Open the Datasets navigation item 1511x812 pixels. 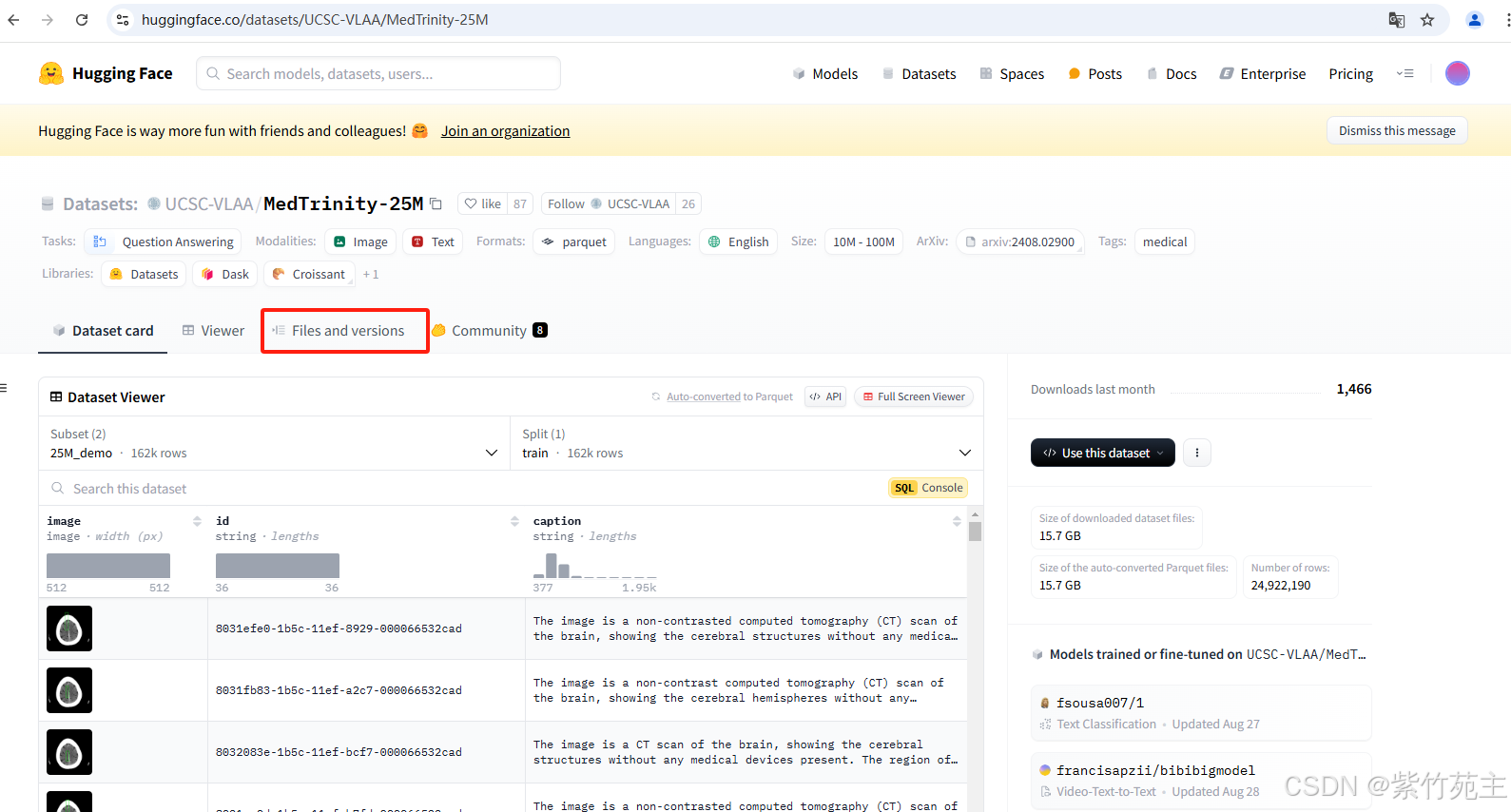click(x=919, y=73)
